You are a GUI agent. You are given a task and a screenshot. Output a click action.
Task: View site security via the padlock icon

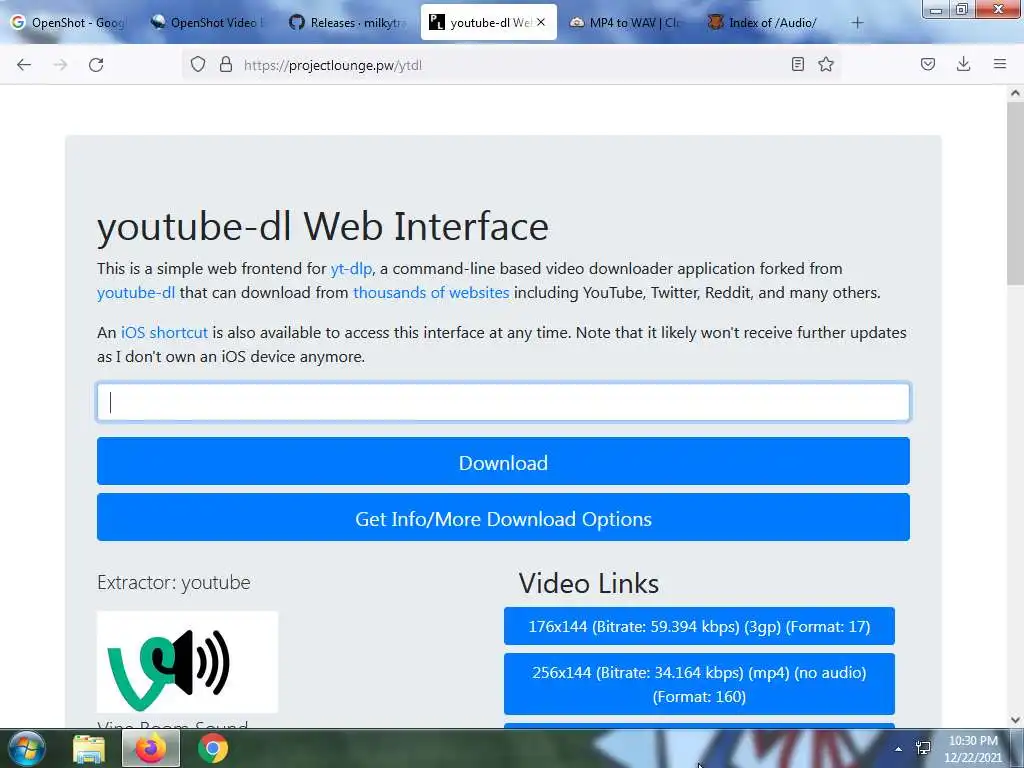pyautogui.click(x=226, y=65)
